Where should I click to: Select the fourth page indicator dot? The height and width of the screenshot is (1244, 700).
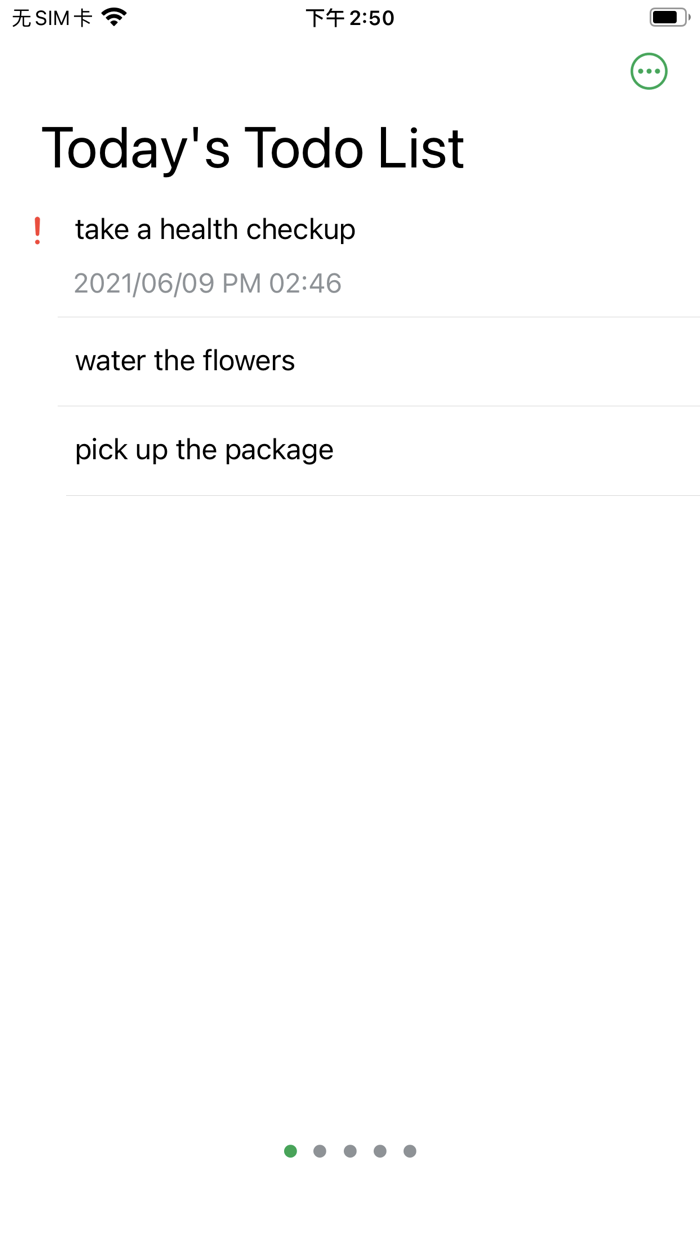tap(380, 1151)
